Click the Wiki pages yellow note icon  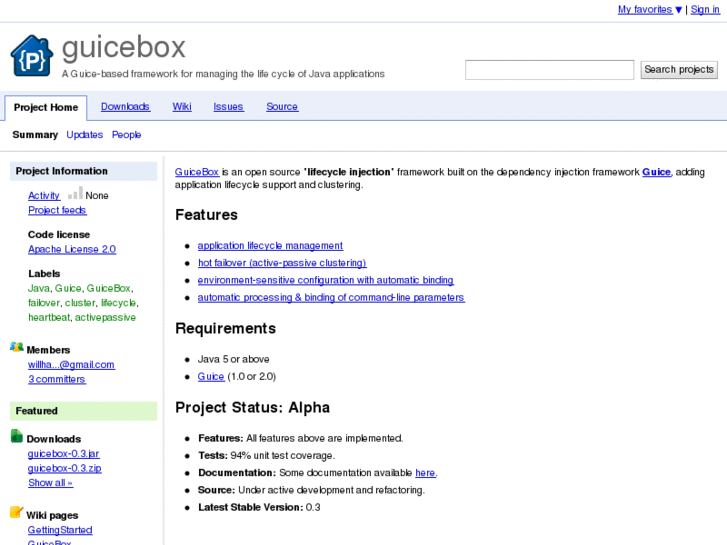(17, 514)
